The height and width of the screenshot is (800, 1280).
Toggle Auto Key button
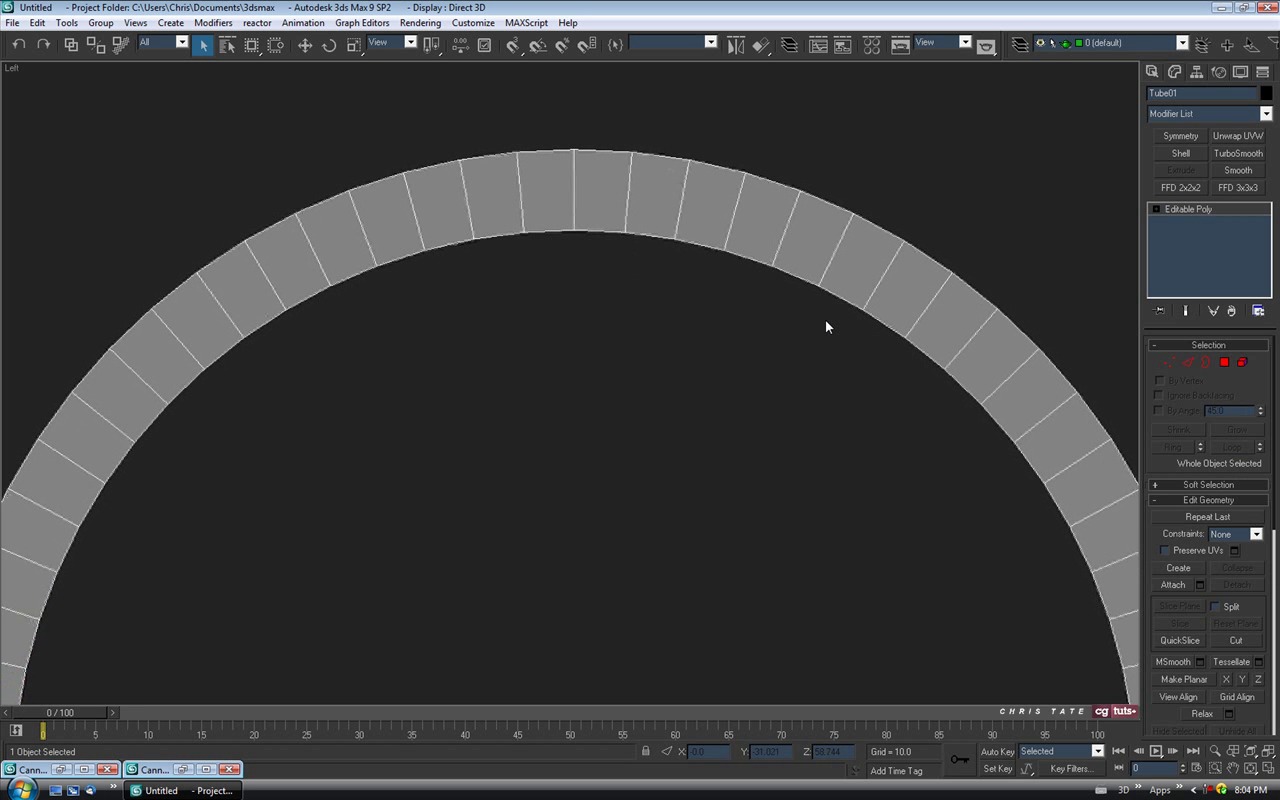click(998, 752)
